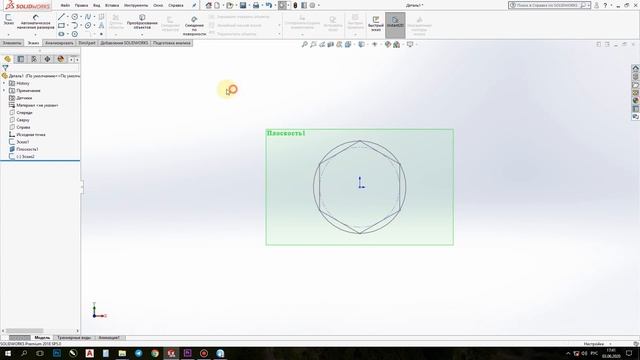Click Быстрый эскиз (Rapid Sketch)

point(376,23)
